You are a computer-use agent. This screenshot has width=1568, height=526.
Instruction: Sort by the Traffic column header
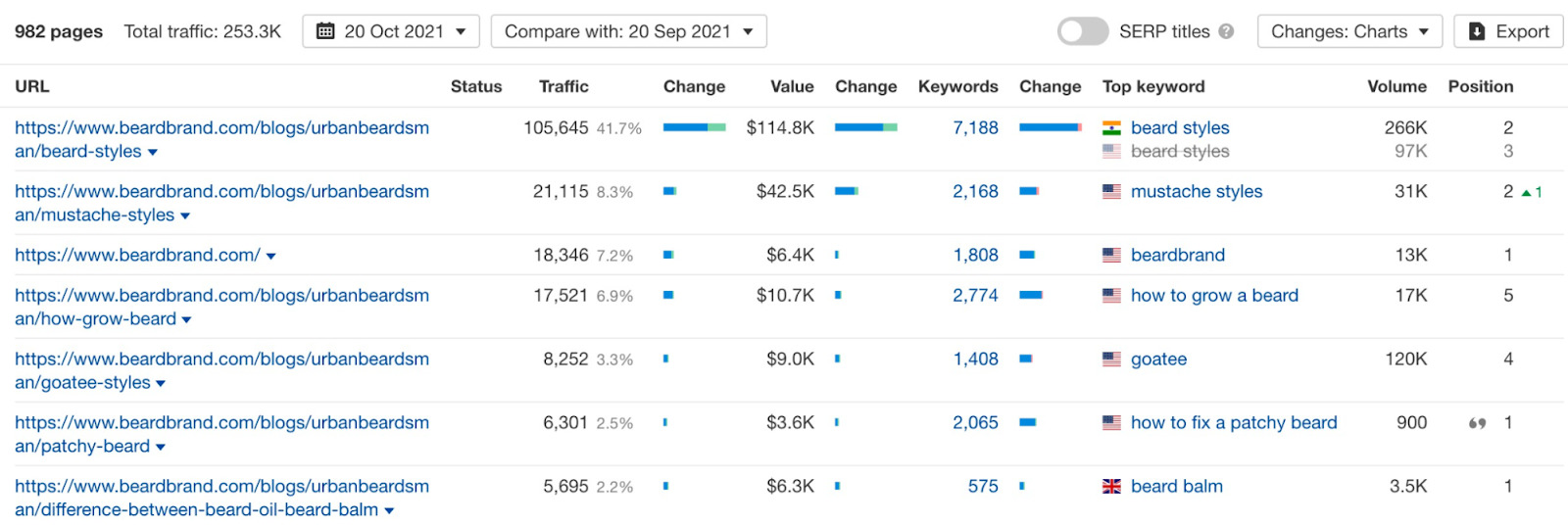[563, 86]
